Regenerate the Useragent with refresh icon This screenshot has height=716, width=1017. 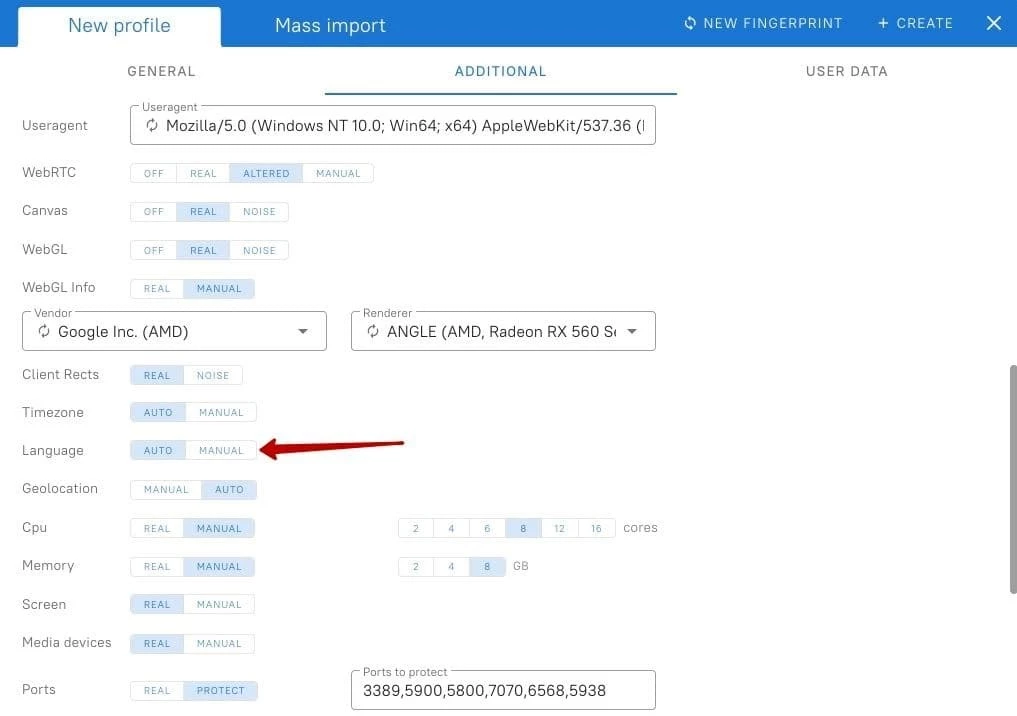(x=152, y=125)
